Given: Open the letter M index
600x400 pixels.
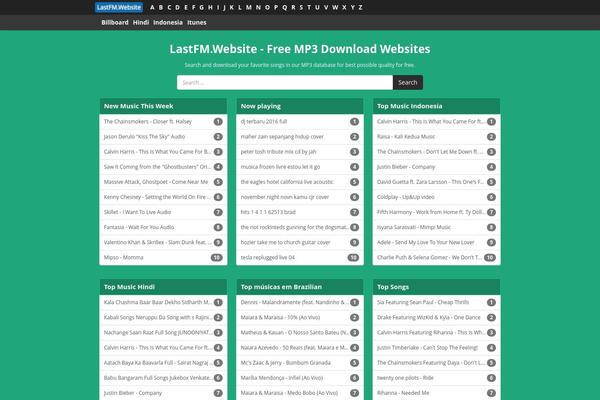Looking at the screenshot, I should click(249, 7).
